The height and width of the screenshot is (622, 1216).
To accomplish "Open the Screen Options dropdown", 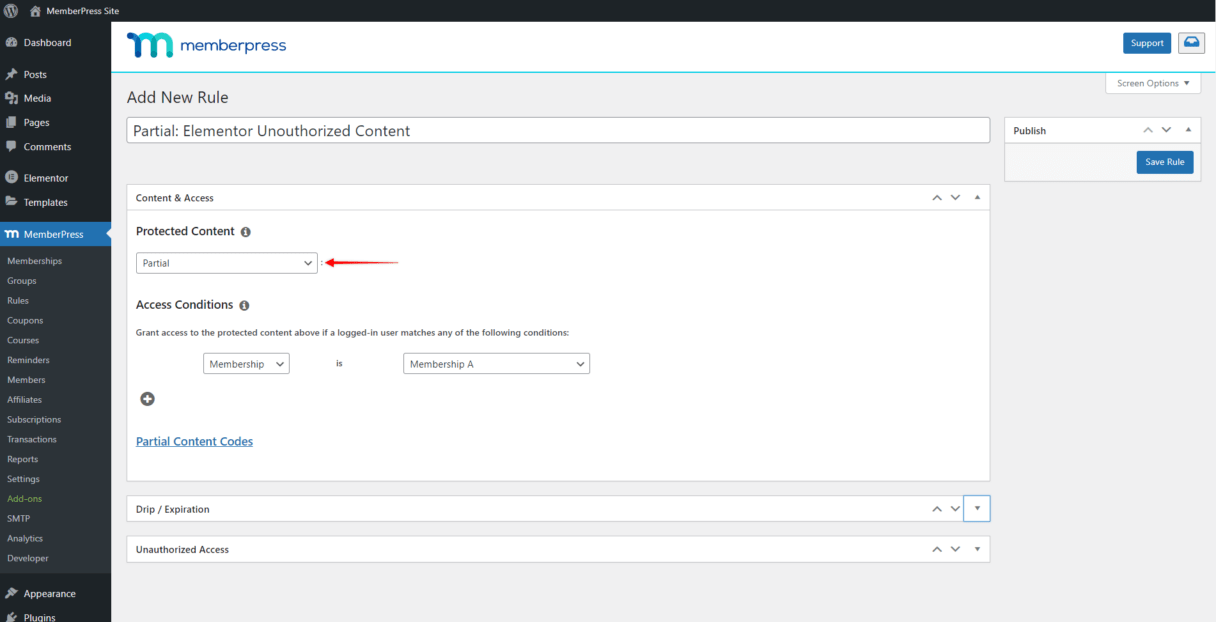I will pos(1153,83).
